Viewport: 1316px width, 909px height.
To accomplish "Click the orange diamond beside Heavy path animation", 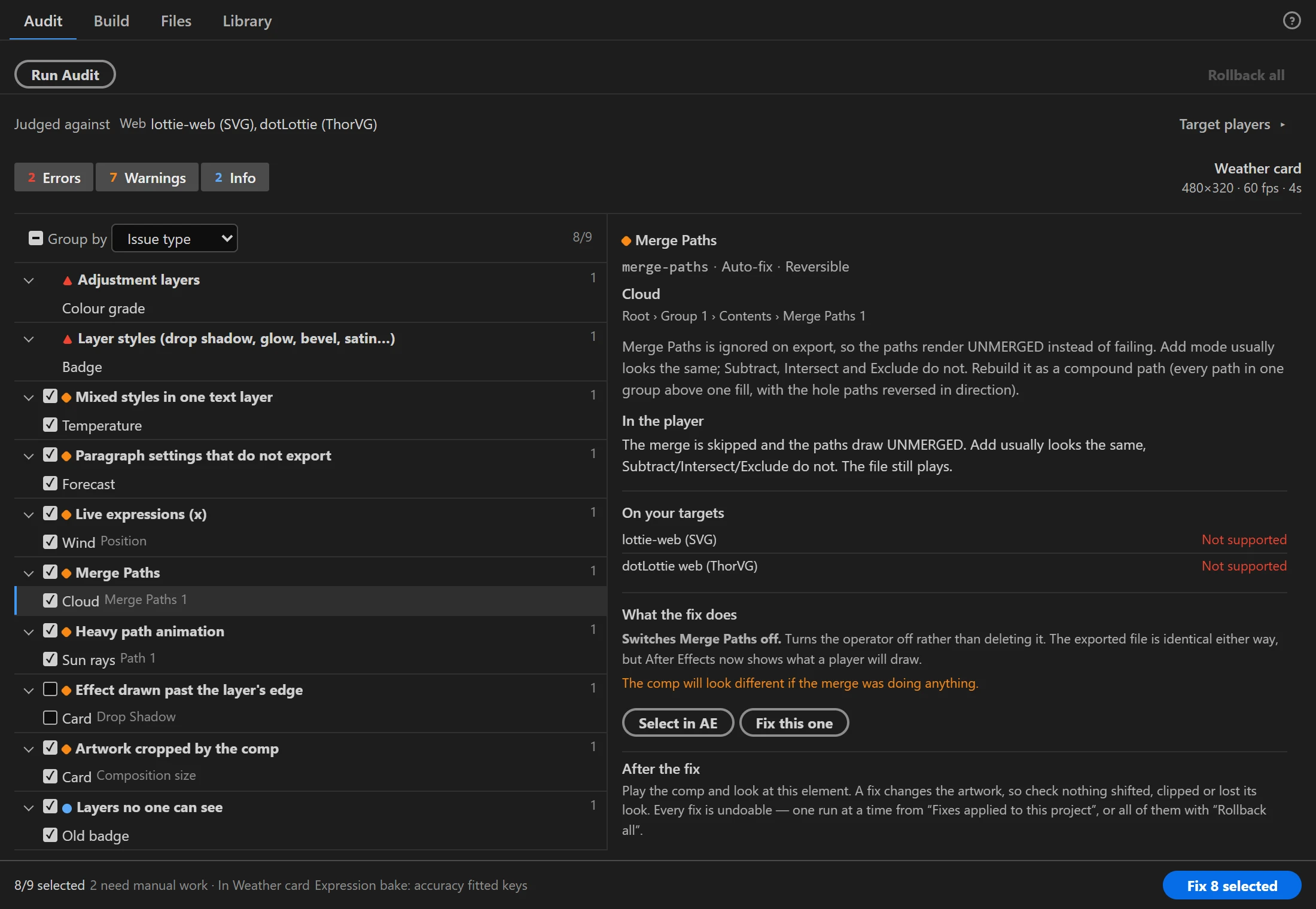I will point(66,632).
